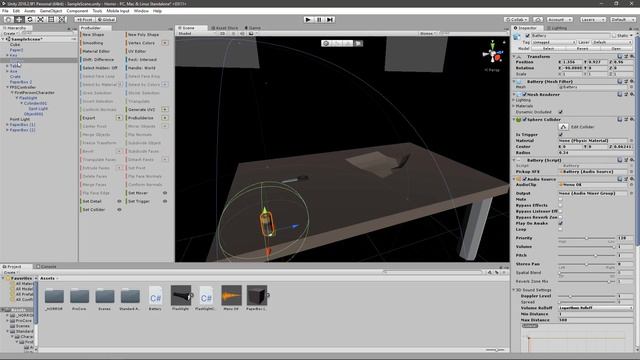The width and height of the screenshot is (640, 360).
Task: Expand Lighting section of Mesh Renderer
Action: [x=514, y=100]
